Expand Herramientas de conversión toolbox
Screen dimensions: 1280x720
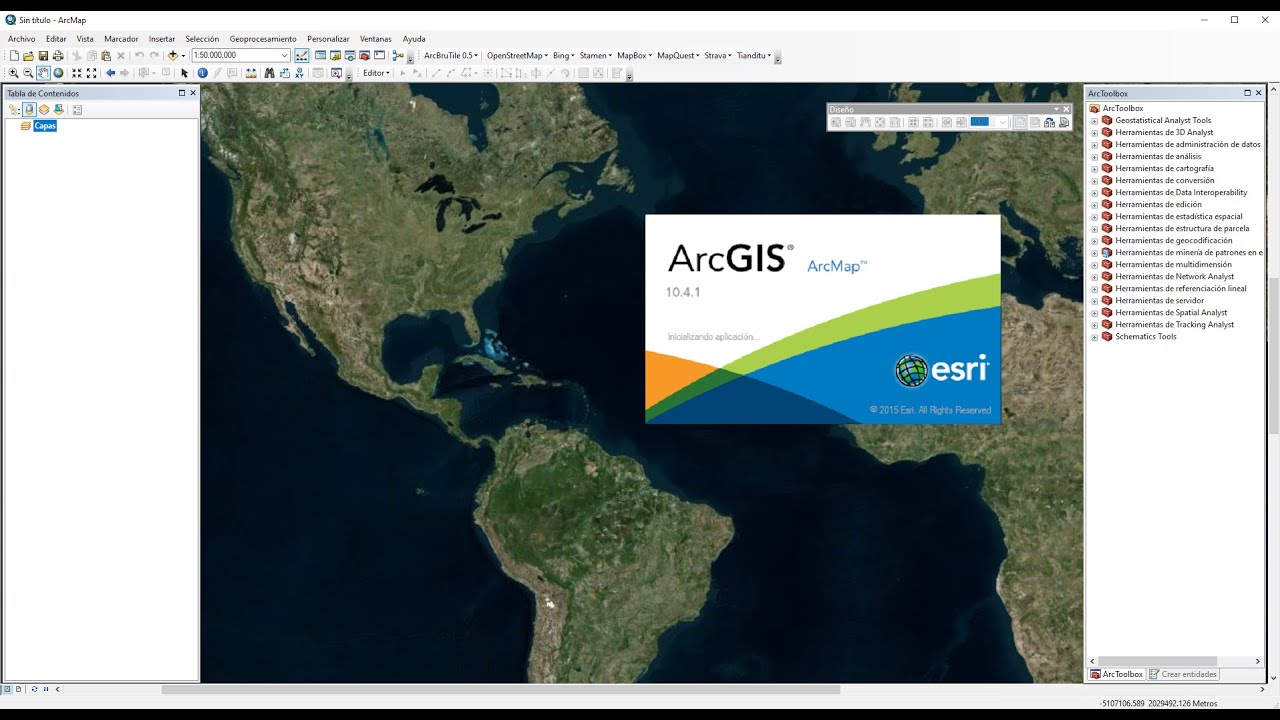click(1094, 181)
